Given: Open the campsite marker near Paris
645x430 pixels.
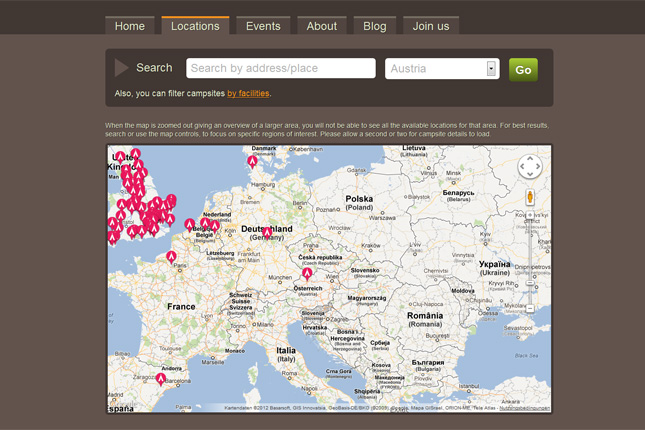Looking at the screenshot, I should pos(171,257).
